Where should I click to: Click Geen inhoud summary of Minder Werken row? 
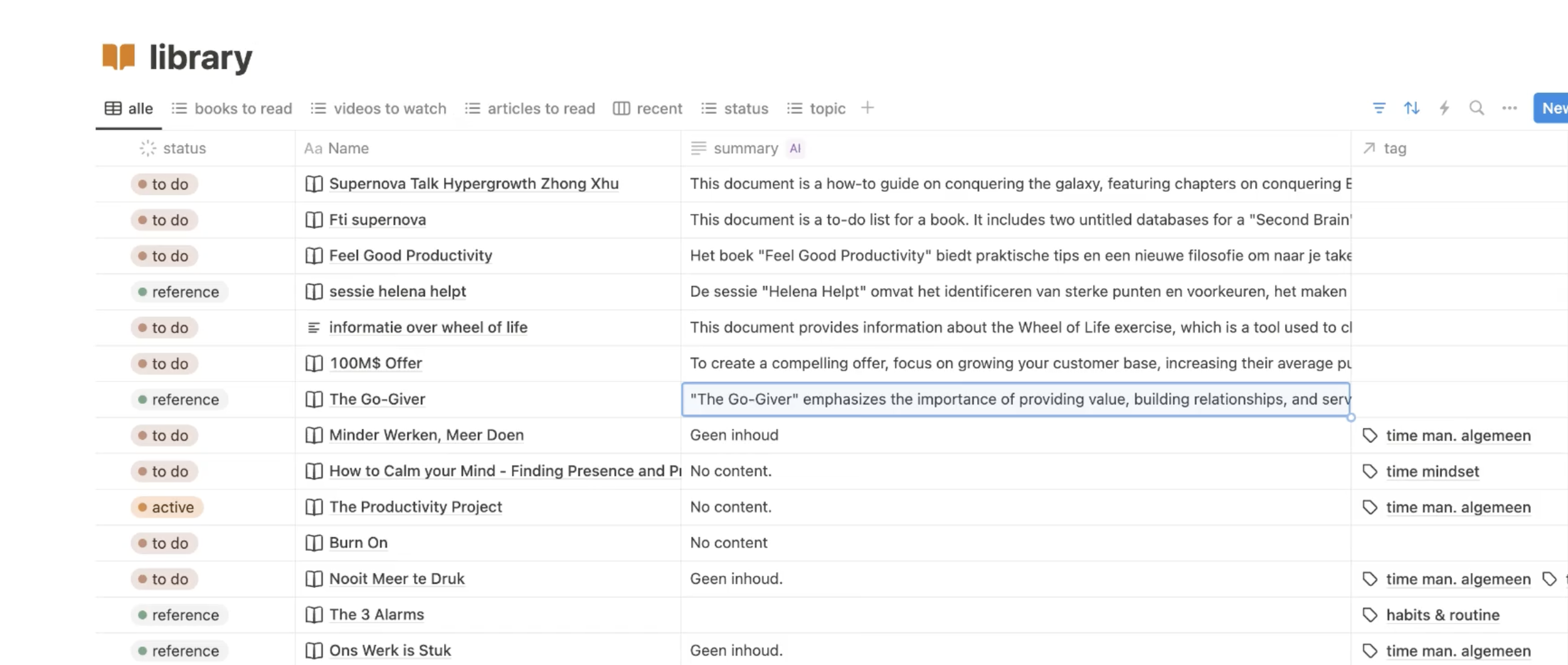734,435
